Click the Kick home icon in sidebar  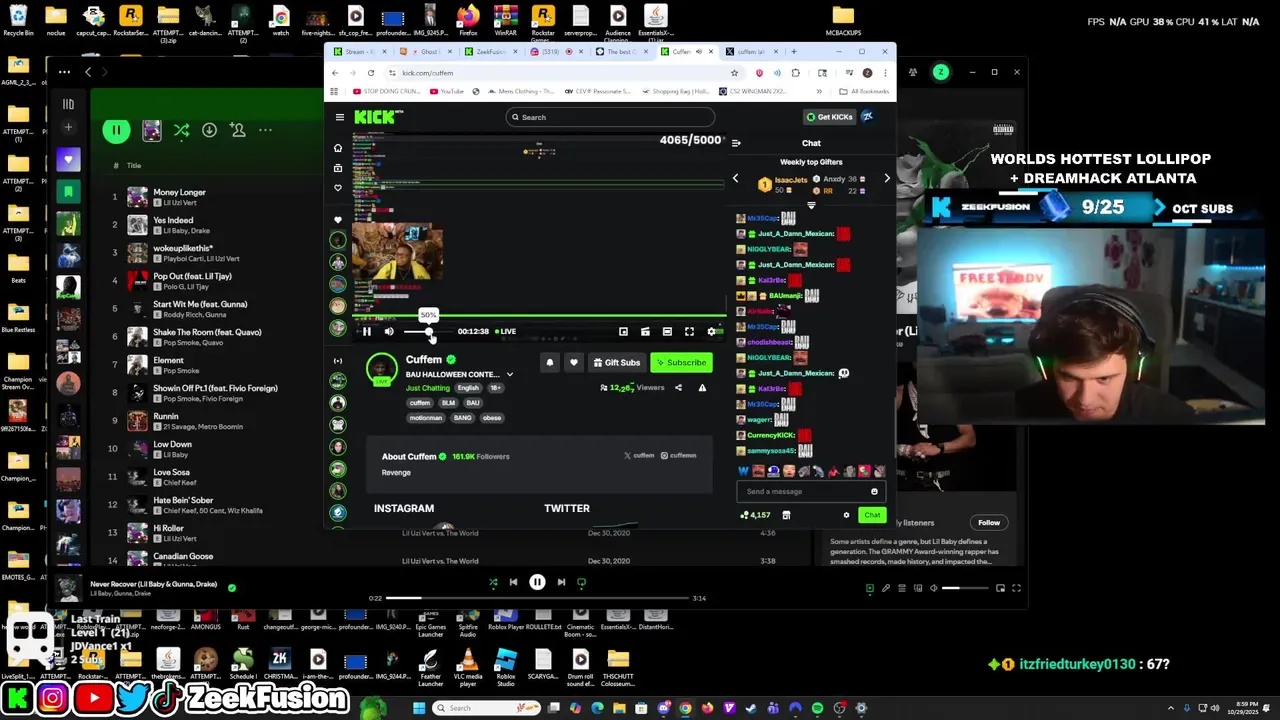(x=338, y=148)
